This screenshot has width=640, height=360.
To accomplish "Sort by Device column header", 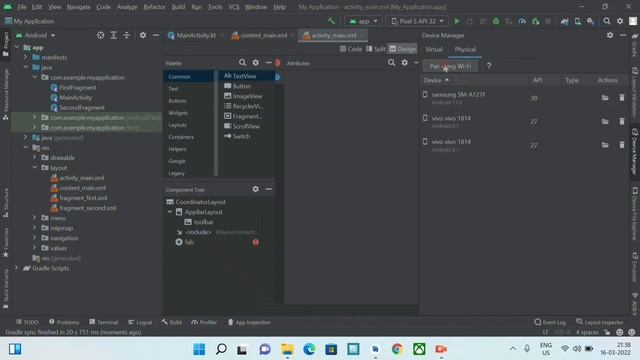I will (436, 80).
